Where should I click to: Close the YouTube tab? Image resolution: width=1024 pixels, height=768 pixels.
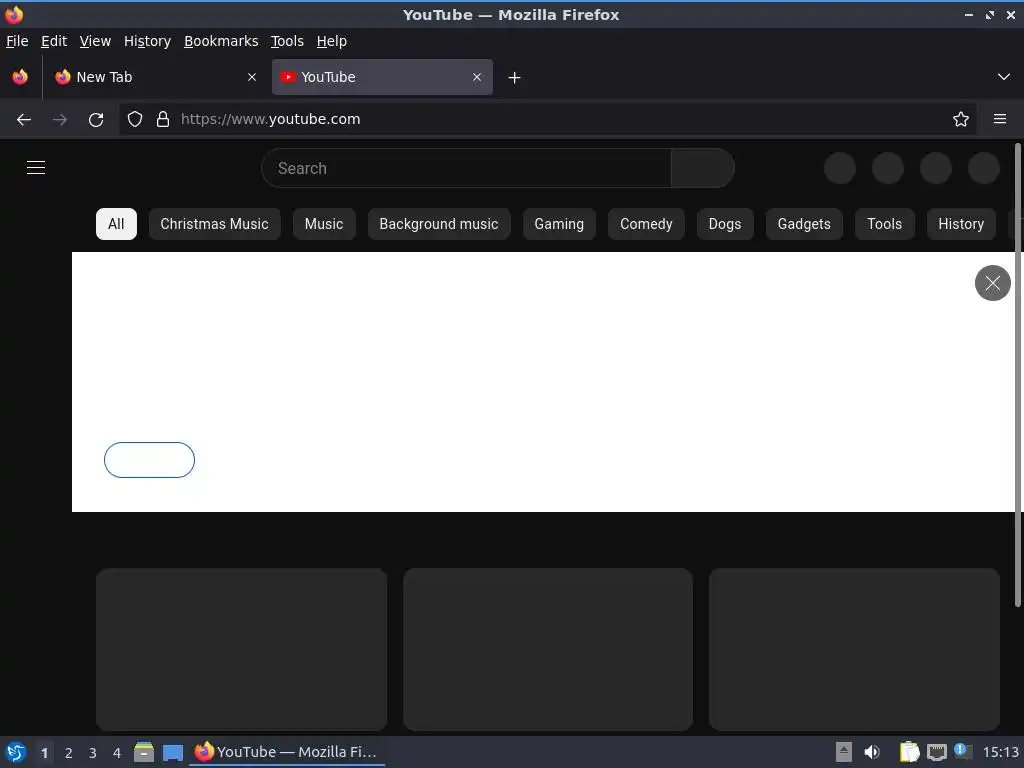tap(477, 77)
